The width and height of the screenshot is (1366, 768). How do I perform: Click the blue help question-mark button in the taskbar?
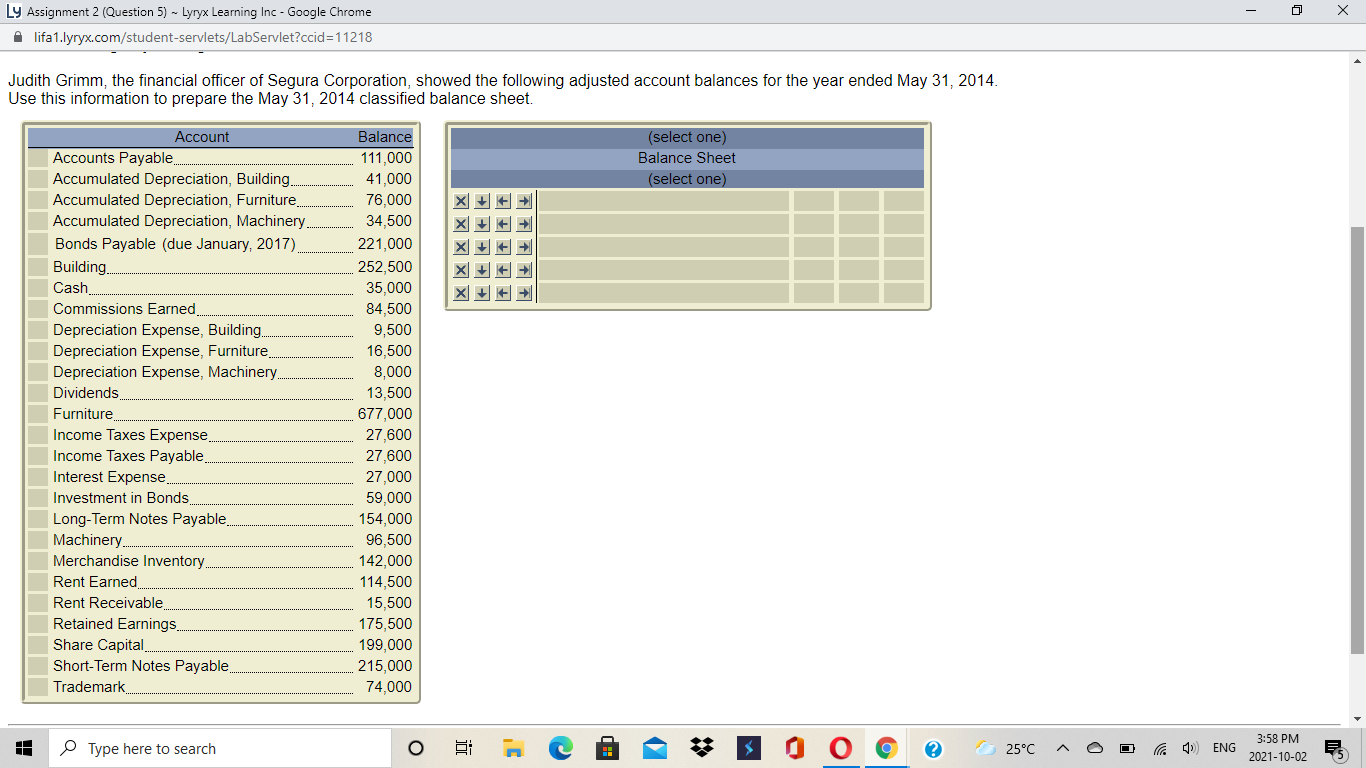933,747
